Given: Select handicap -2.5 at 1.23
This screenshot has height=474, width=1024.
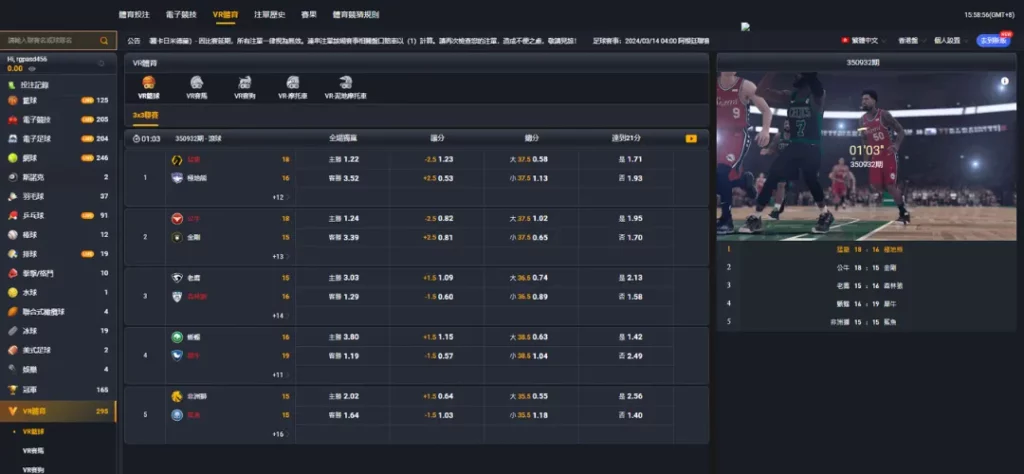Looking at the screenshot, I should point(437,159).
